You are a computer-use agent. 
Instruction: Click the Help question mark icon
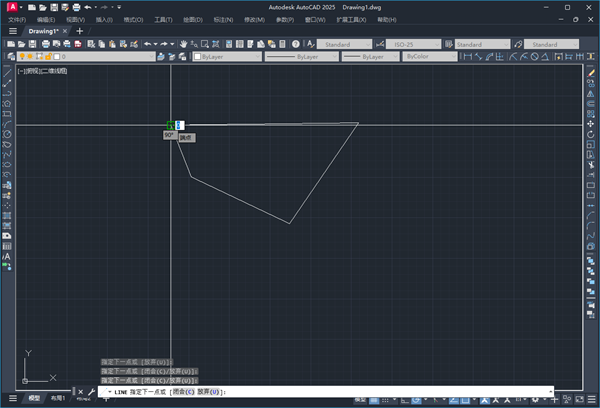[x=295, y=44]
